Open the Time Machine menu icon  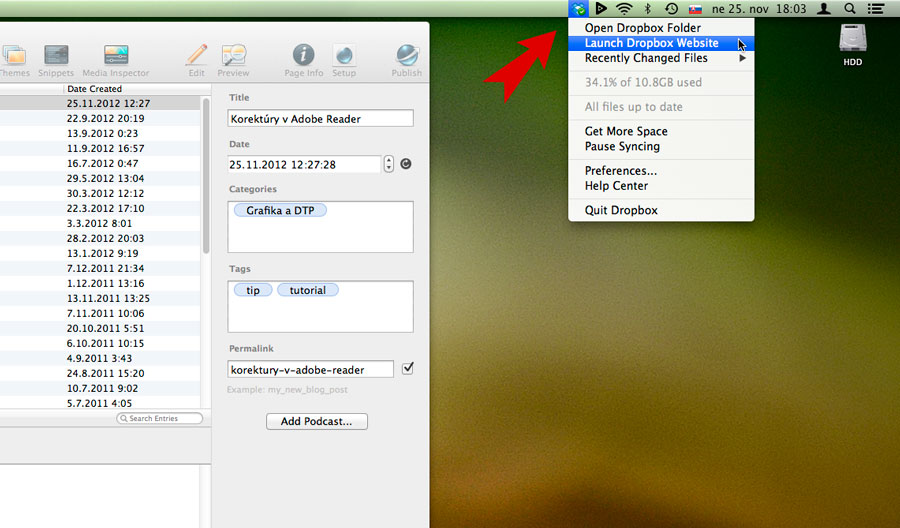(671, 9)
